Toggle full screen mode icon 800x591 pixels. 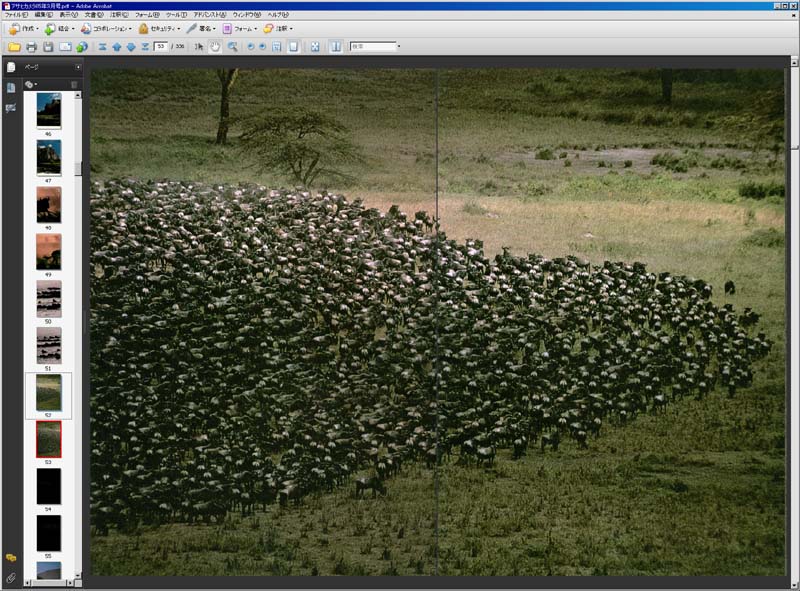click(x=314, y=47)
